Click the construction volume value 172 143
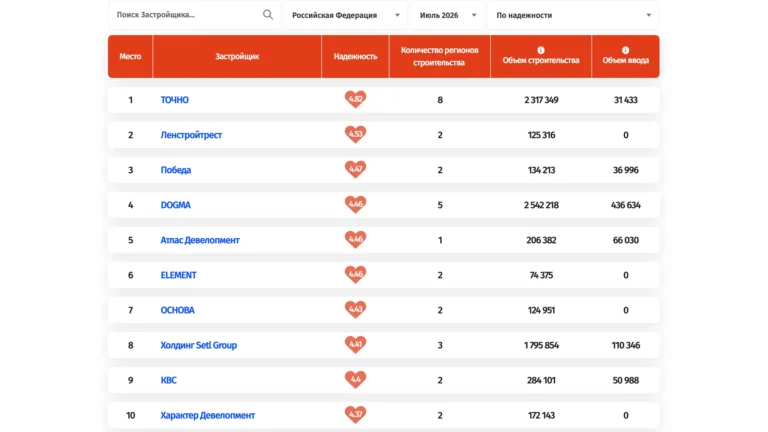The height and width of the screenshot is (432, 768). [541, 415]
